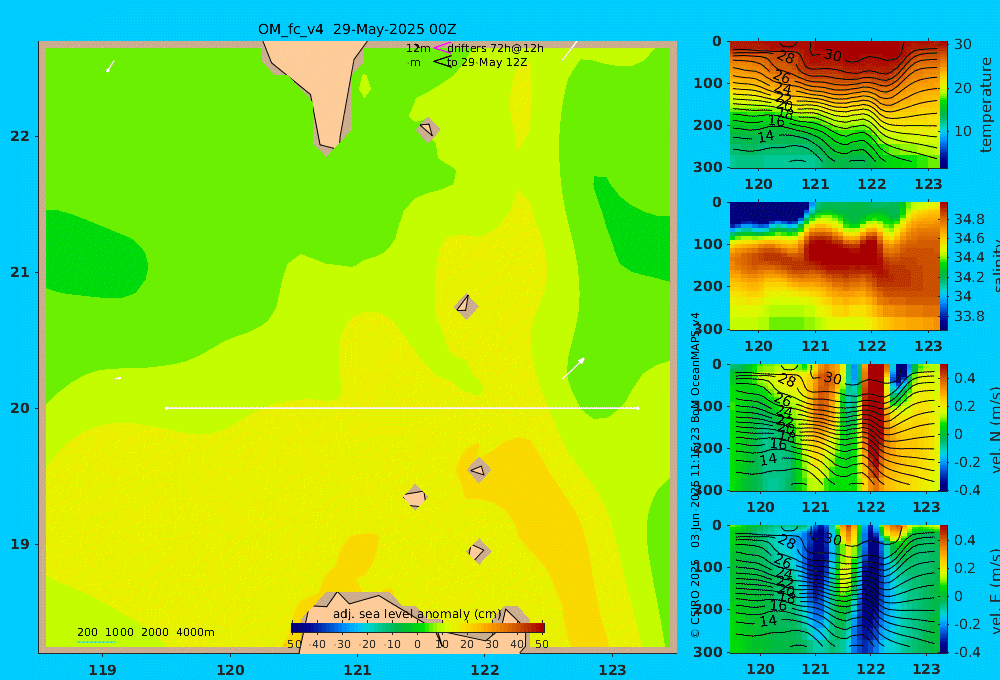Click the magenta drifter arrow in legend
Viewport: 1000px width, 680px height.
coord(441,47)
